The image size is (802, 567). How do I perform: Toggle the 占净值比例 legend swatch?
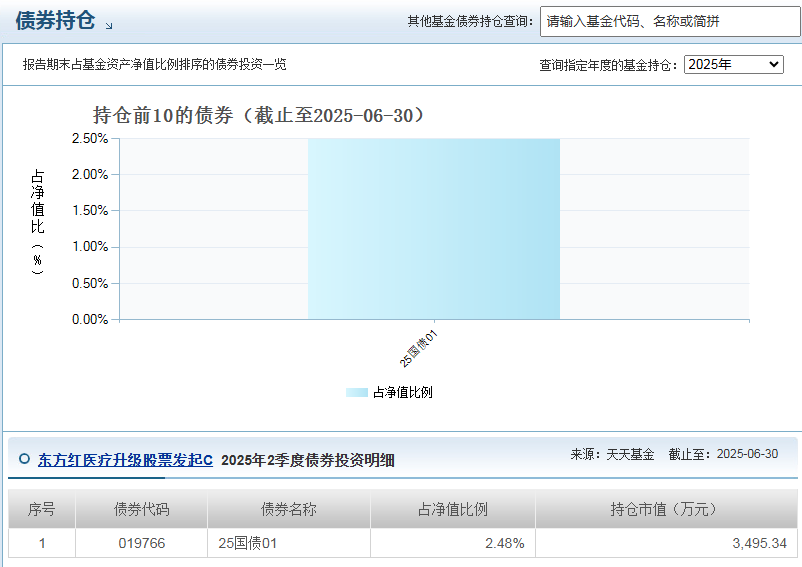point(357,393)
